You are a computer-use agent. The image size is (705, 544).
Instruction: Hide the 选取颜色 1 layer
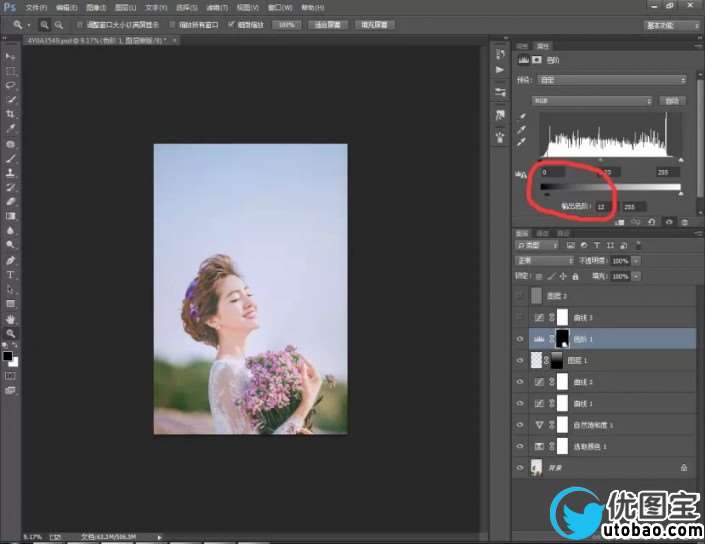point(520,446)
